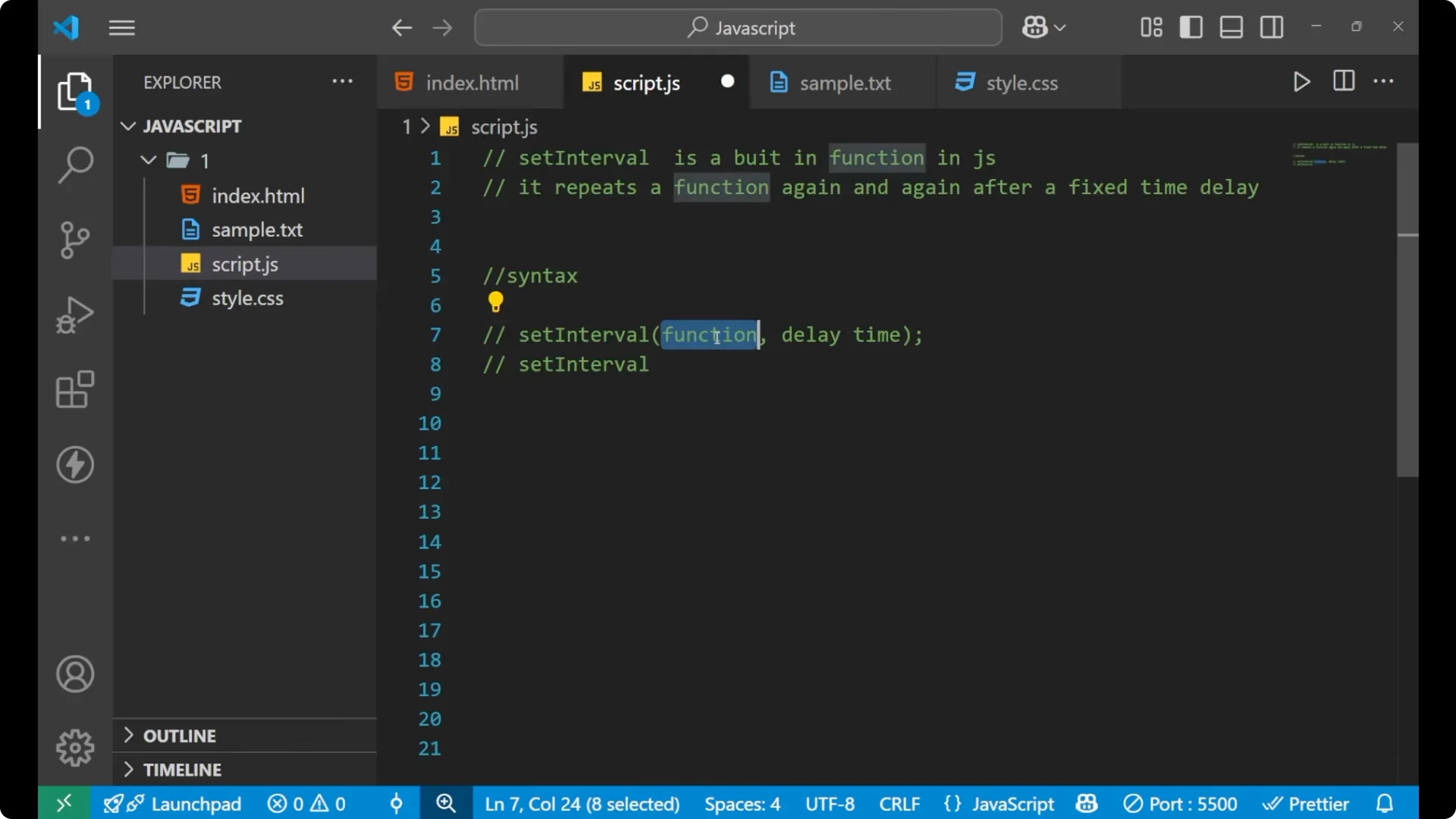This screenshot has height=819, width=1456.
Task: Open the sample.txt tab
Action: (846, 82)
